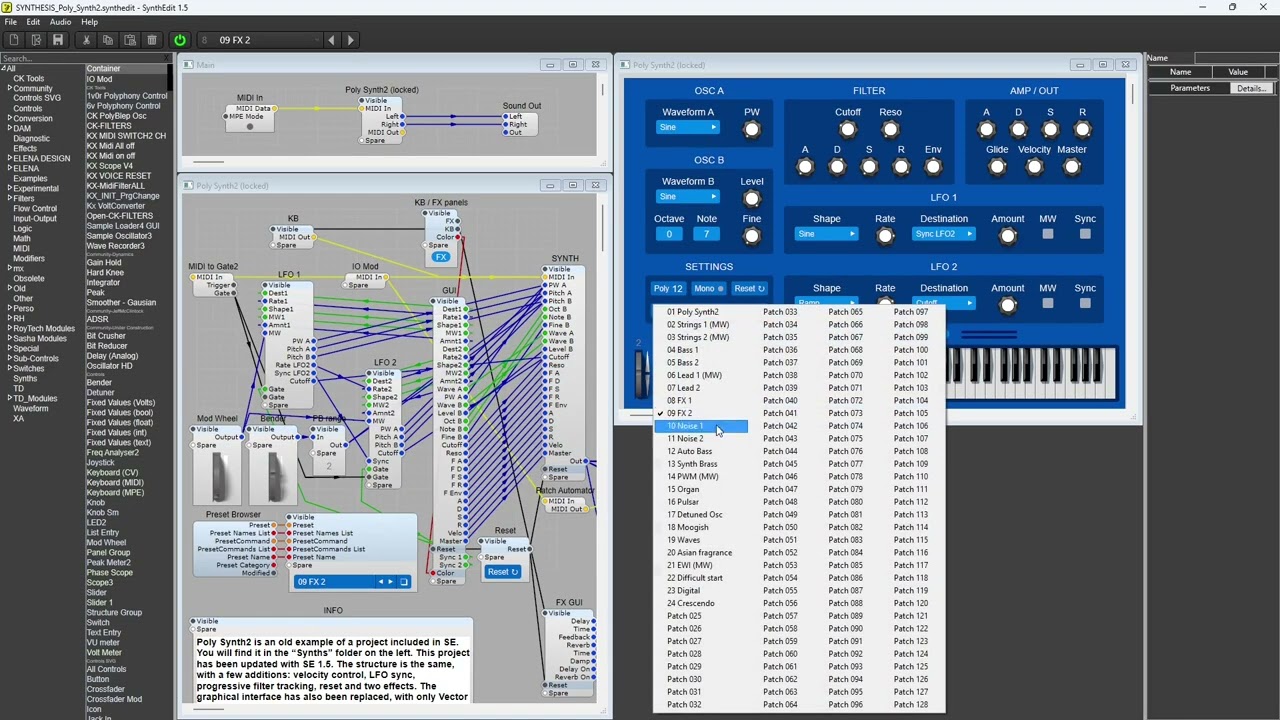Click the OSC B Level knob
Viewport: 1280px width, 720px height.
752,199
